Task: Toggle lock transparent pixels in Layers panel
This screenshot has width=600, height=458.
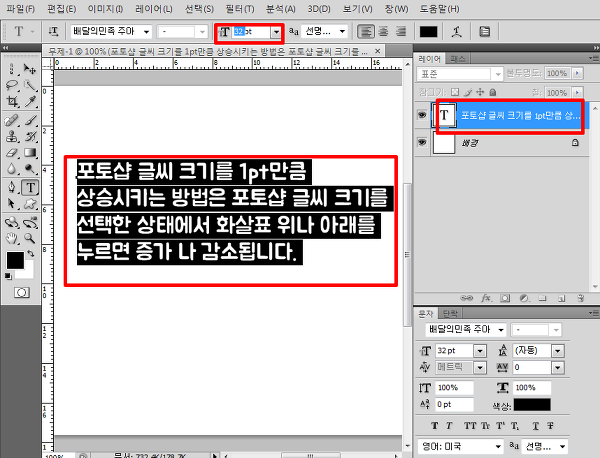Action: coord(455,92)
